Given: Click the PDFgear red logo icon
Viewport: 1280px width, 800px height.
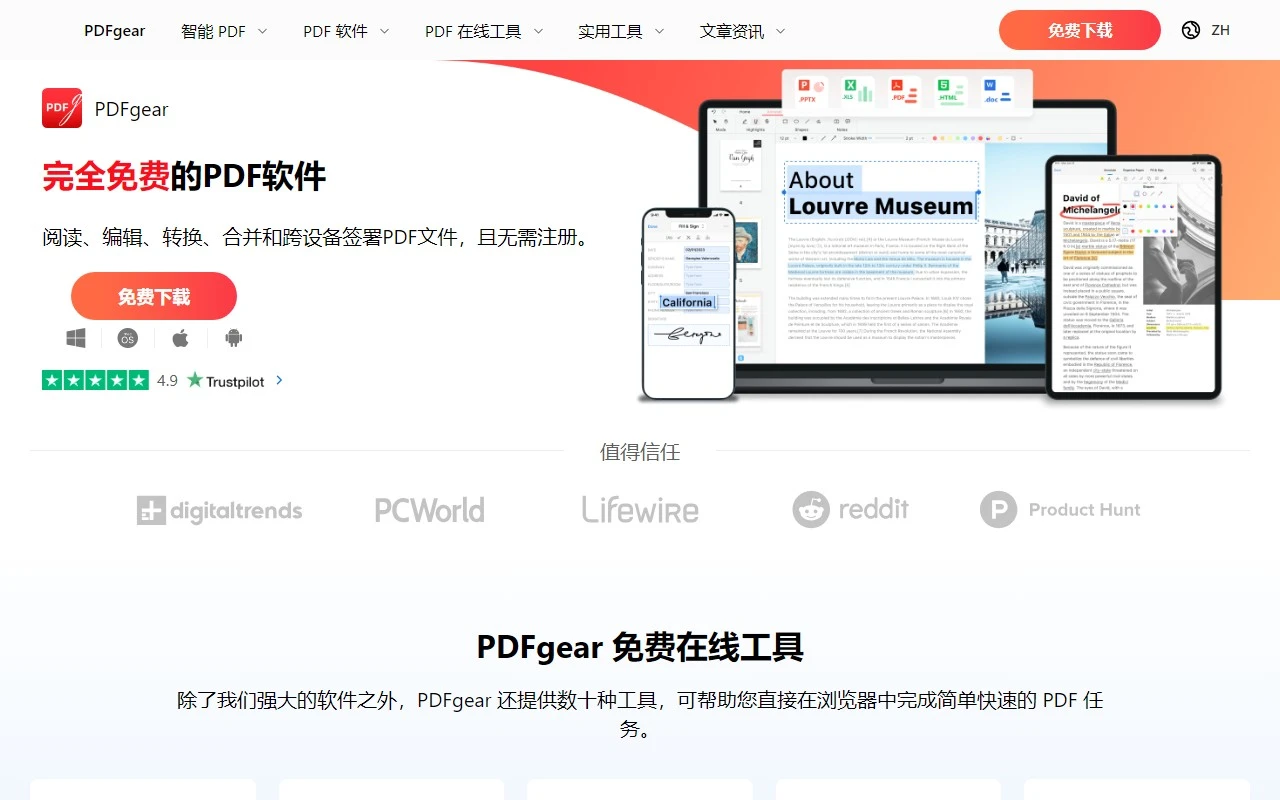Looking at the screenshot, I should click(x=62, y=108).
